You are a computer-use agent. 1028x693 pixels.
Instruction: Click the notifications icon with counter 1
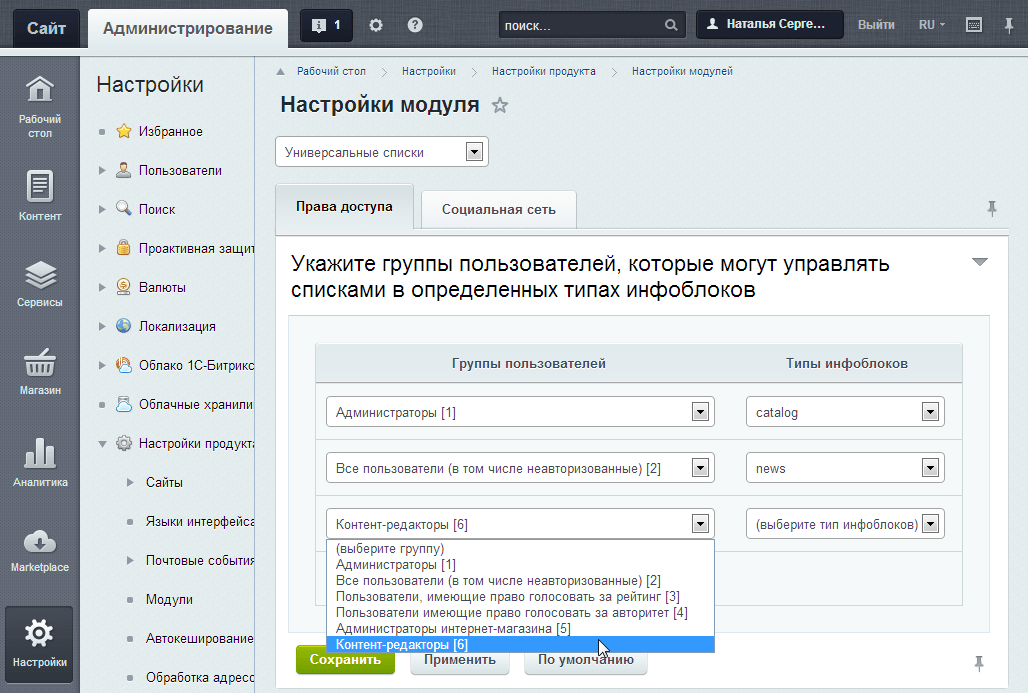click(x=326, y=26)
